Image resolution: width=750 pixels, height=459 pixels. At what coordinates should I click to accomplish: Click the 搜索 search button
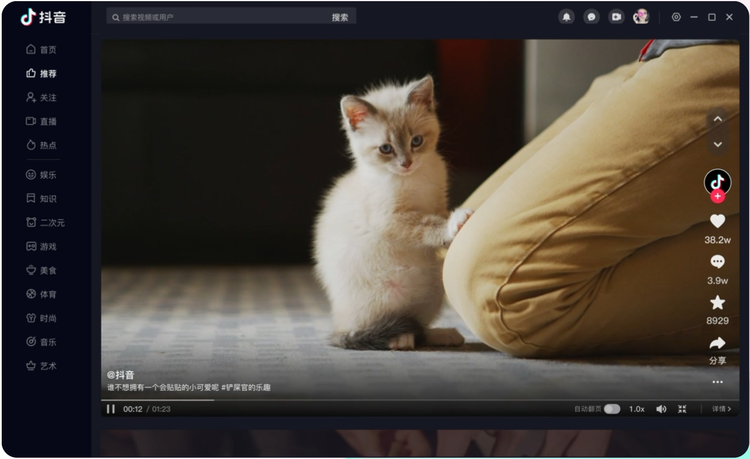340,17
